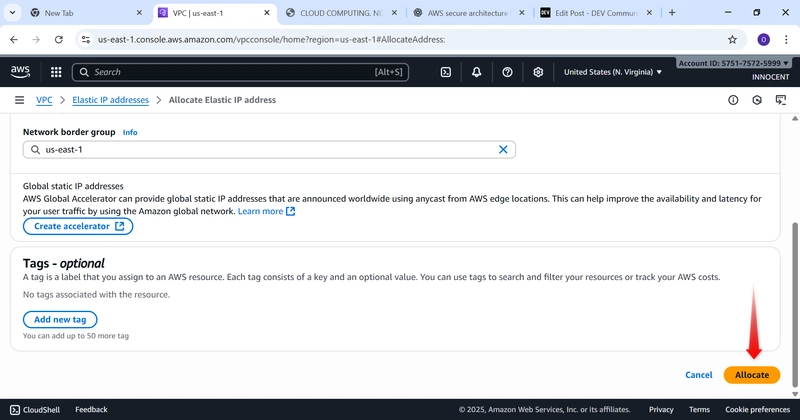Screen dimensions: 800x420
Task: Close the Edit Post DEV Community tab
Action: click(649, 13)
